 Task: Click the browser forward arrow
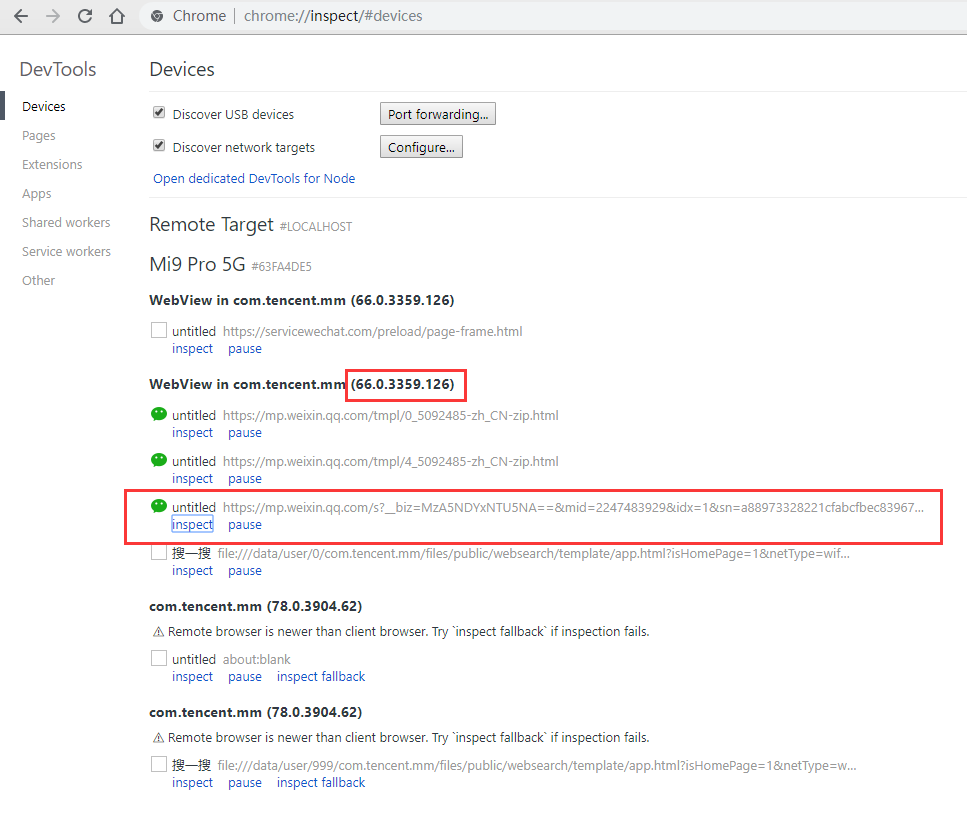point(53,16)
